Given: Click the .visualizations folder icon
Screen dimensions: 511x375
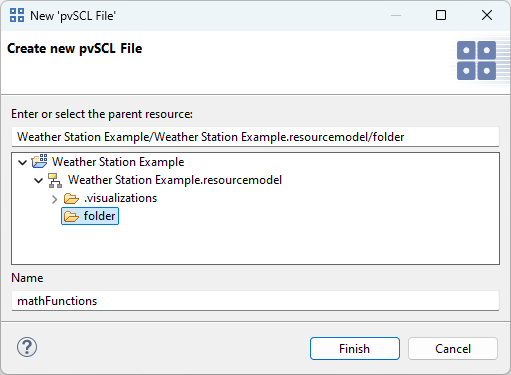Looking at the screenshot, I should pyautogui.click(x=71, y=198).
